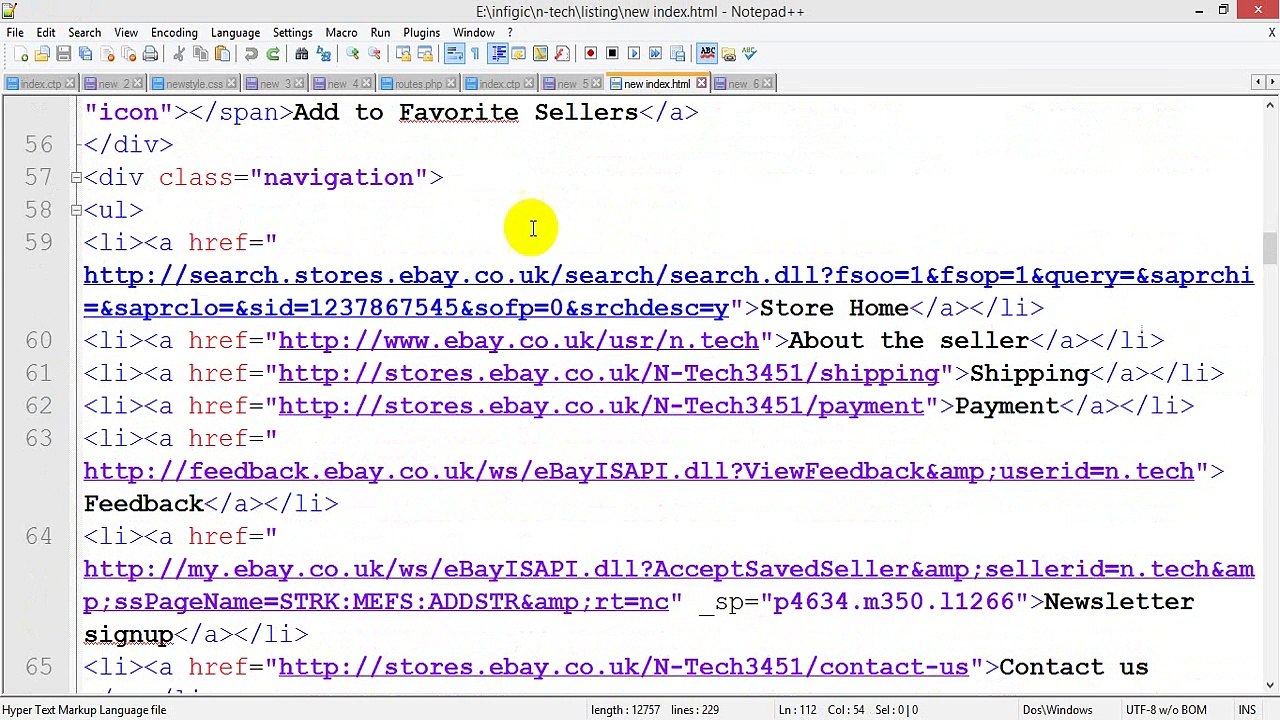Open Replace dialog toolbar icon
1280x720 pixels.
[323, 54]
